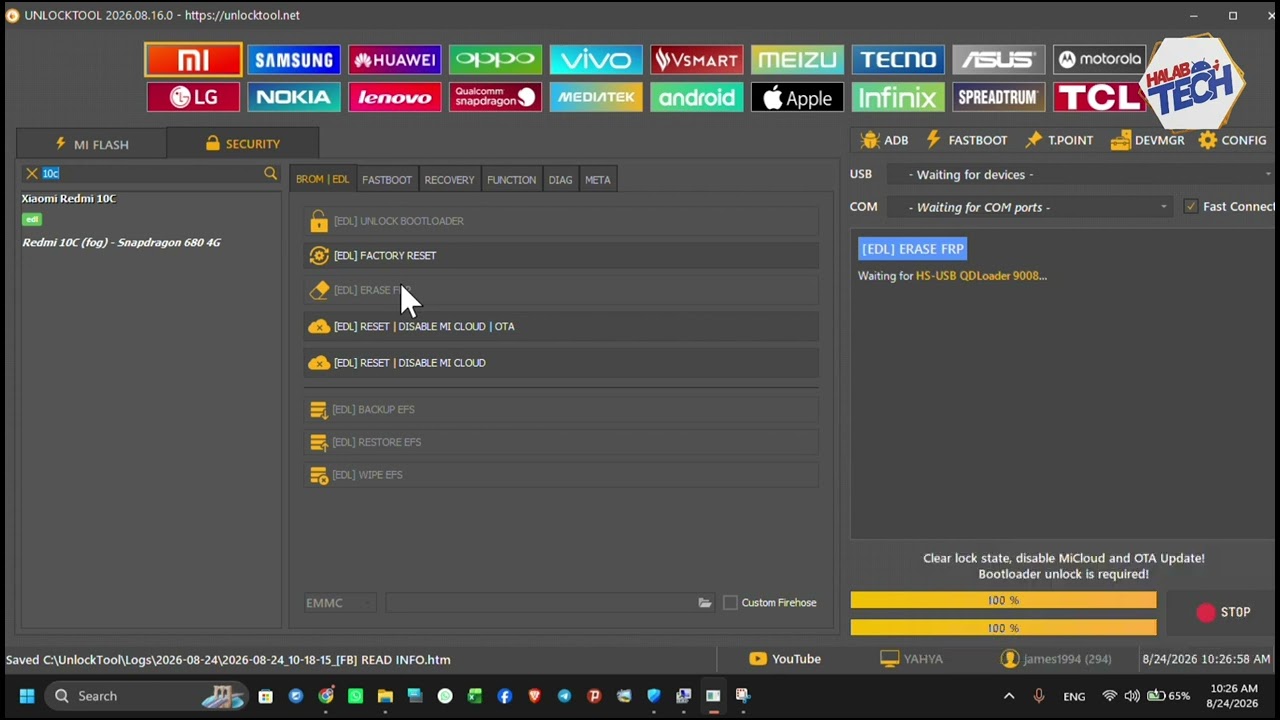Select the BROM | EDL tab
1280x720 pixels.
pyautogui.click(x=322, y=180)
